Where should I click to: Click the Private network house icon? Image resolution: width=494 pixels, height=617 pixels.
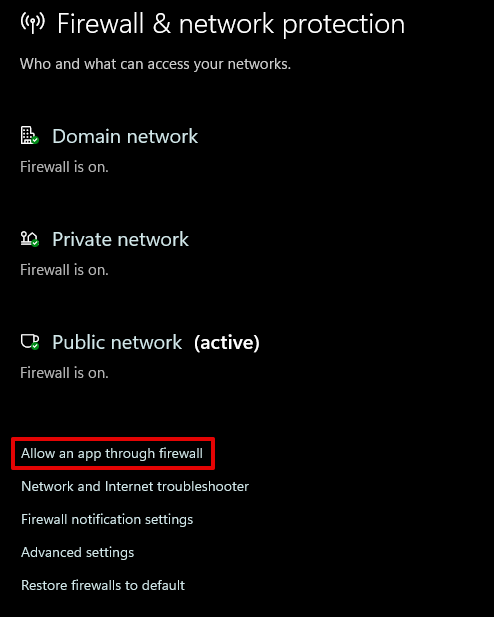point(30,238)
